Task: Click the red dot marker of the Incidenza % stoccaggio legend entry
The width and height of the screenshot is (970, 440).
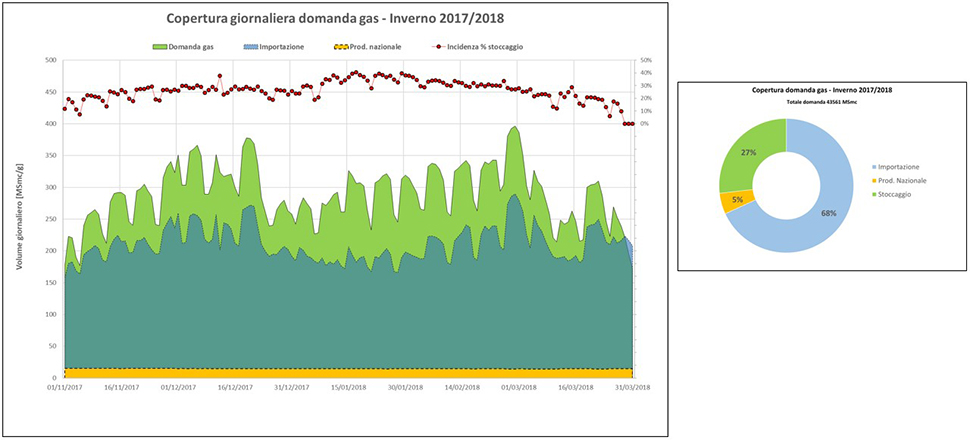Action: coord(440,46)
